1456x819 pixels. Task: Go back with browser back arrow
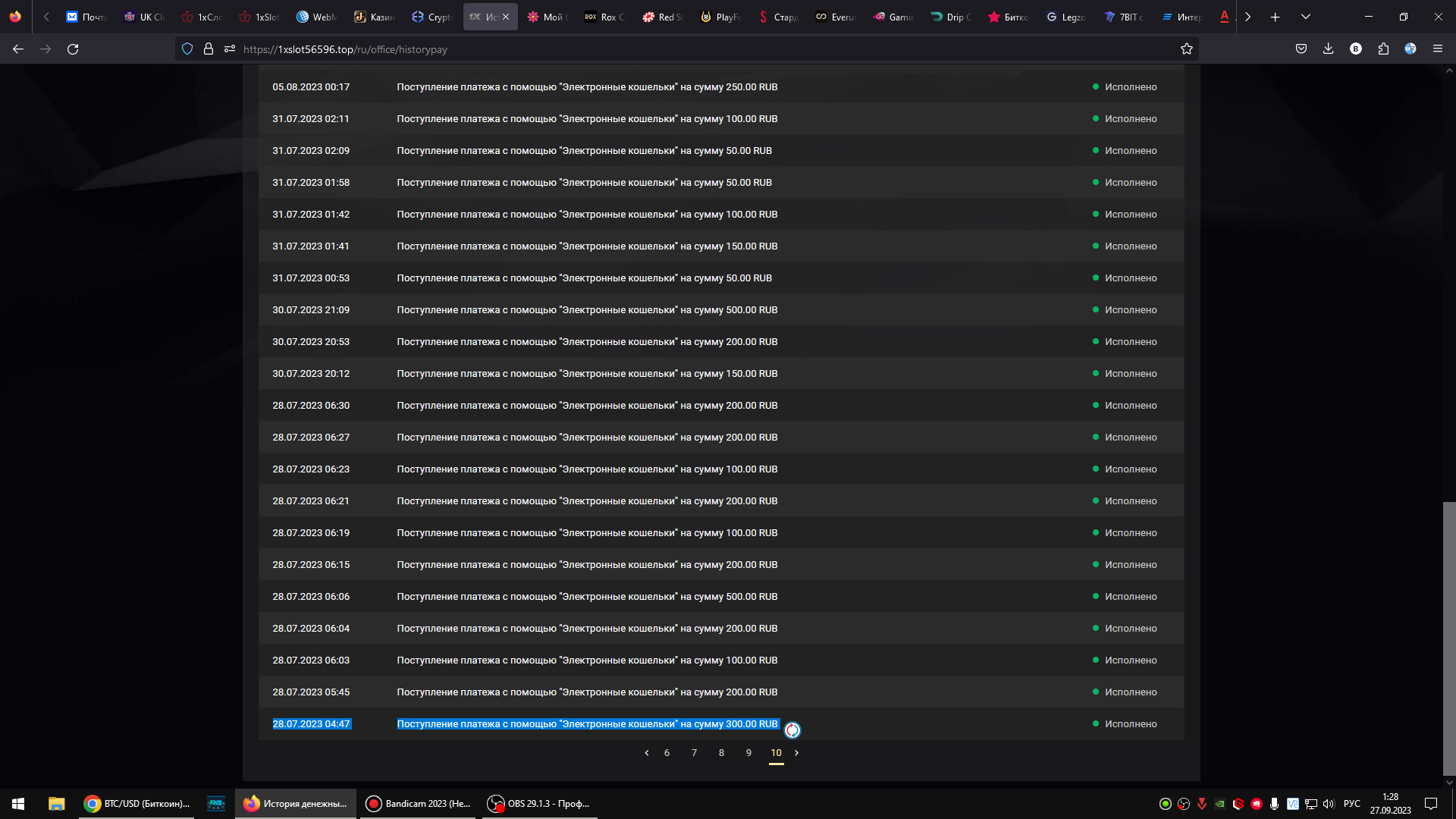18,49
